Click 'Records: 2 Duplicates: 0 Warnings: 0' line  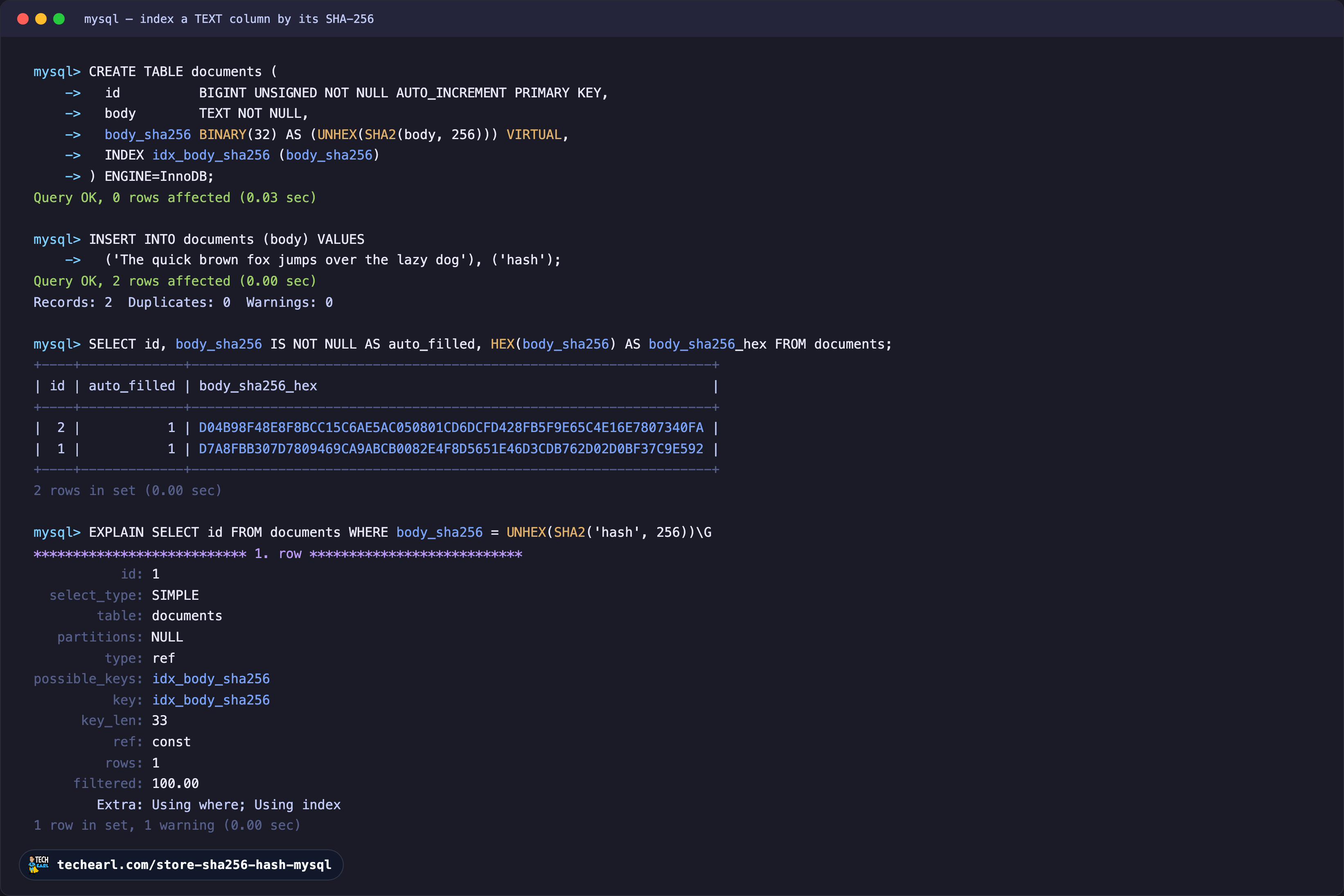183,302
